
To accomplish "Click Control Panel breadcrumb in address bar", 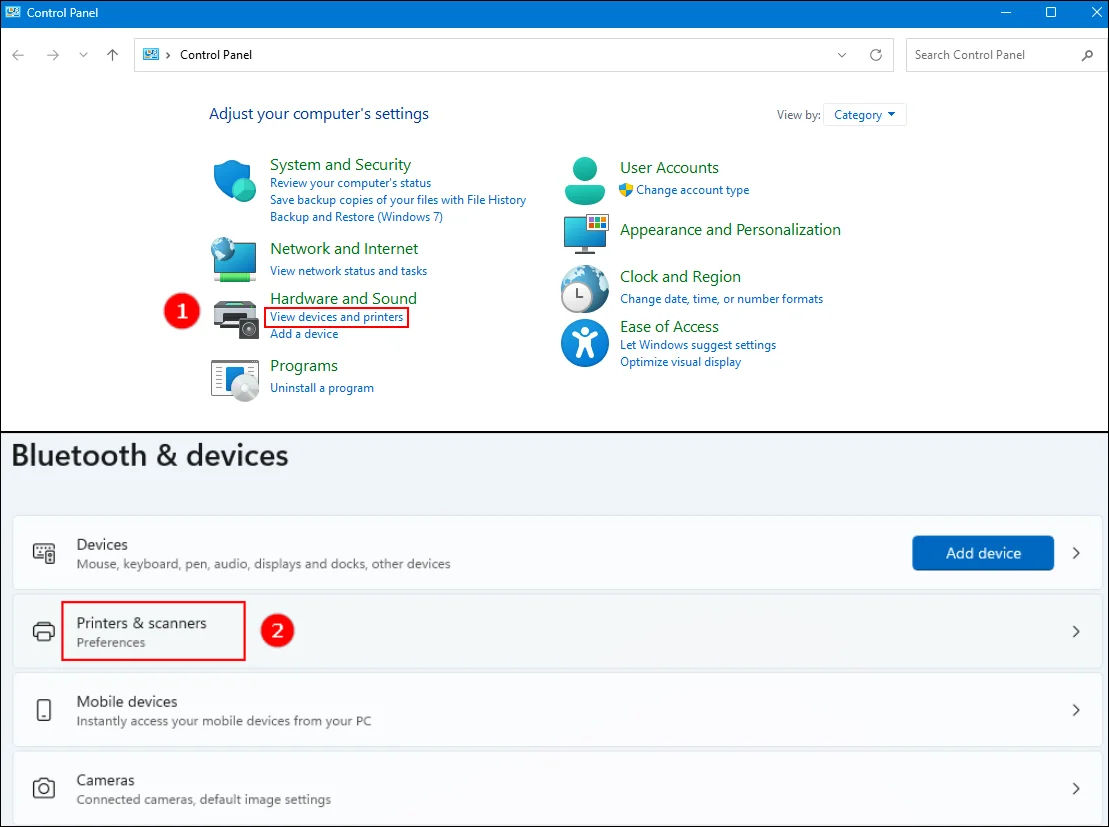I will [216, 55].
